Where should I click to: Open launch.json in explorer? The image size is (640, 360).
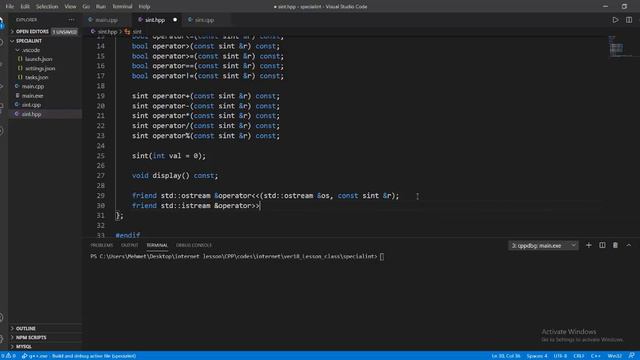coord(45,59)
